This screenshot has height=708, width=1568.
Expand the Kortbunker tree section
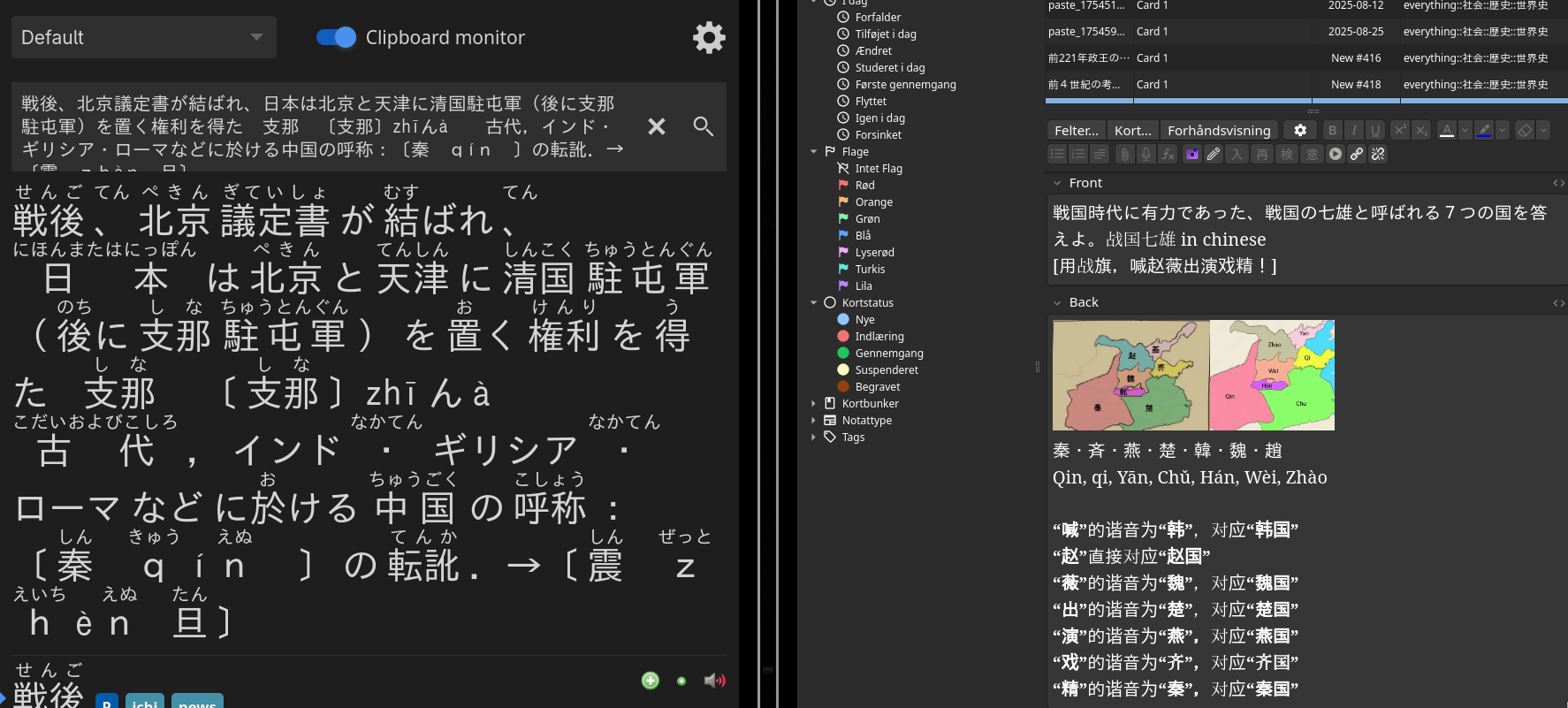tap(814, 404)
